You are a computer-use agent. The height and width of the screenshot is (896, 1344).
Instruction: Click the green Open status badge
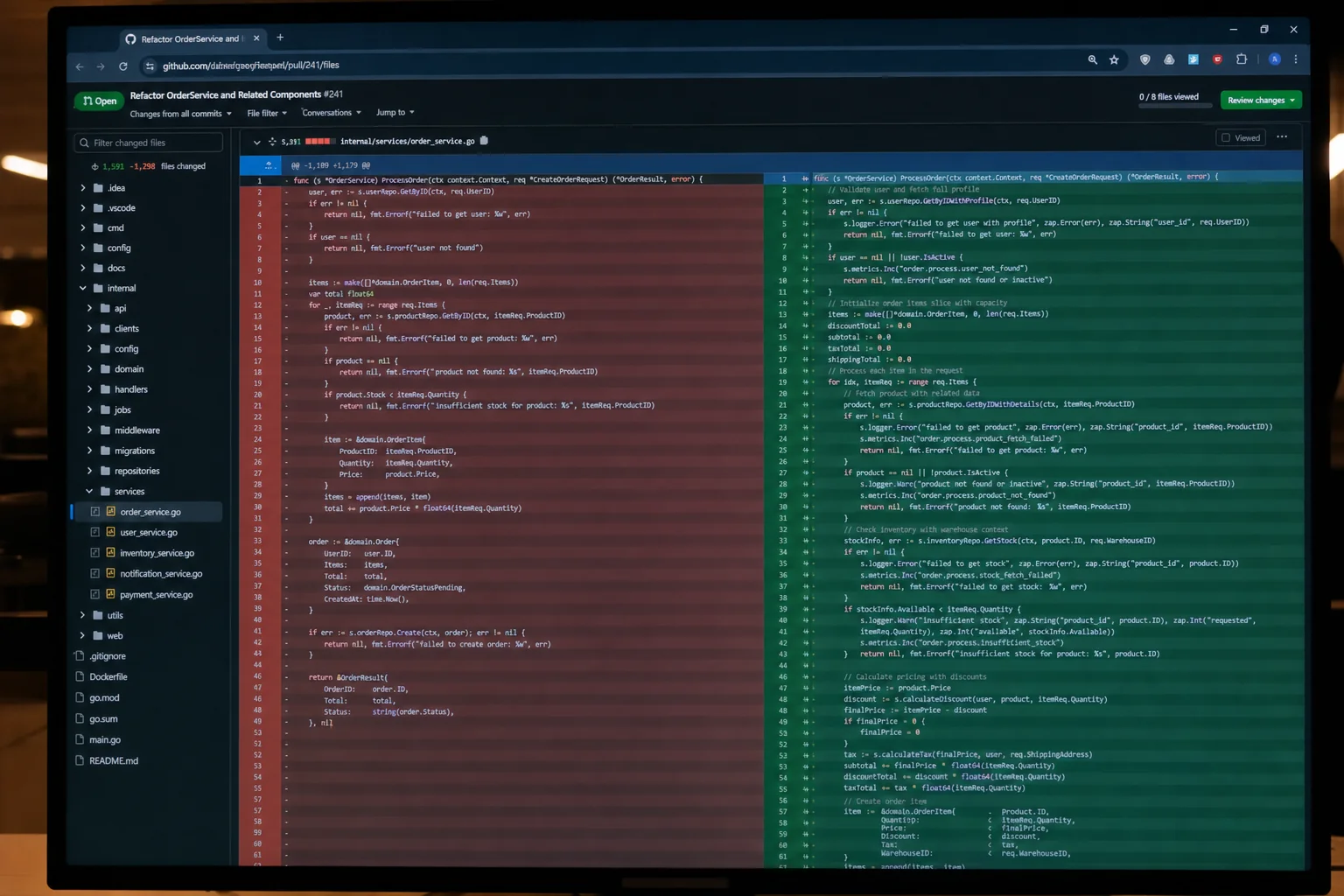point(100,101)
